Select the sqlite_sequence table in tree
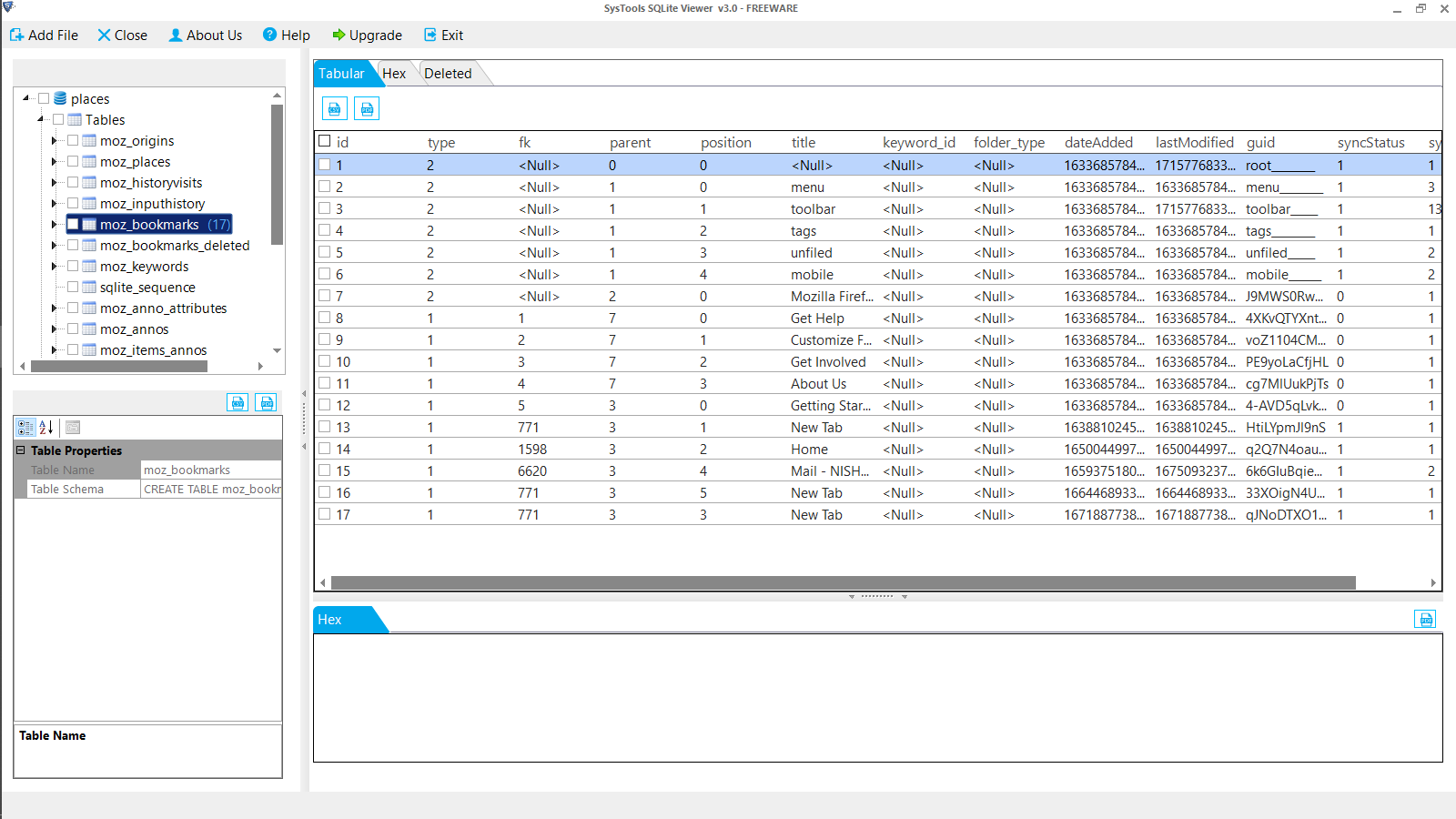1456x819 pixels. (x=147, y=287)
